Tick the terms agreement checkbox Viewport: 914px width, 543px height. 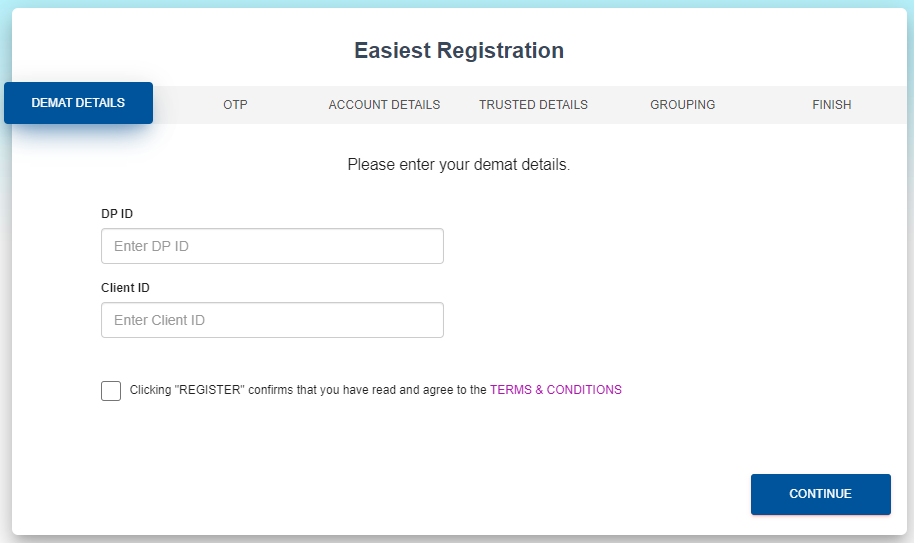[111, 391]
